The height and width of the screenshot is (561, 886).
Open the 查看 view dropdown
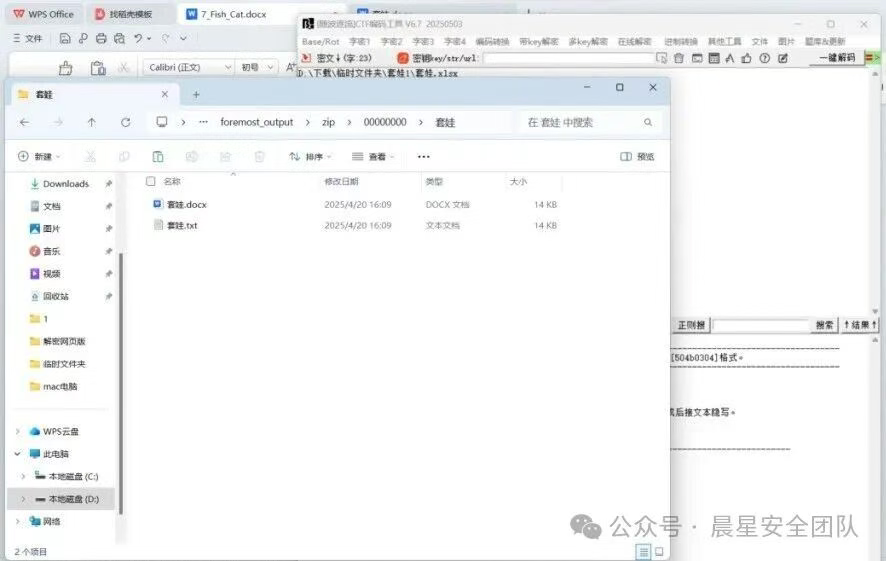[373, 157]
